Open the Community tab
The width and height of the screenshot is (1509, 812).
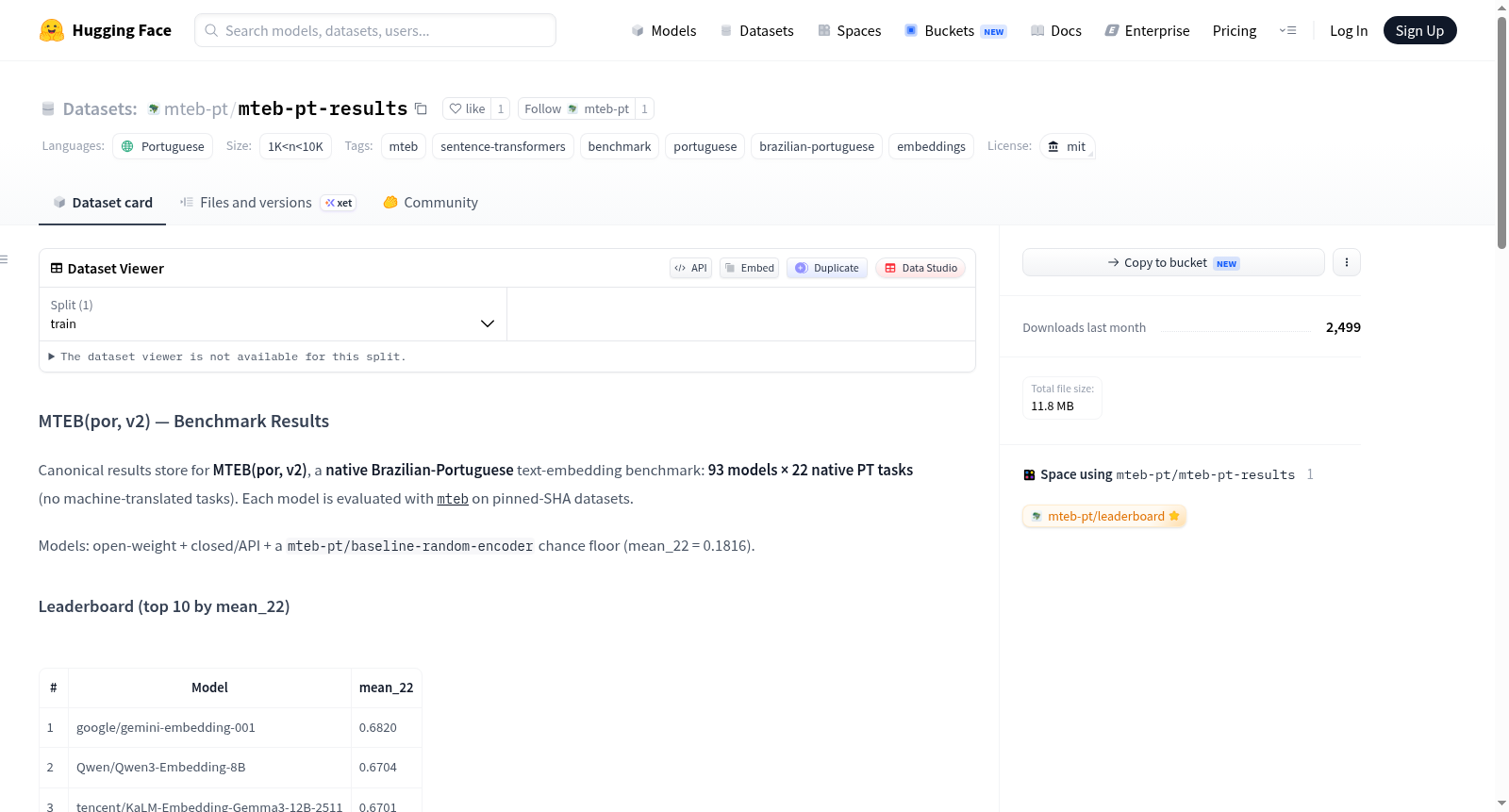click(x=431, y=202)
